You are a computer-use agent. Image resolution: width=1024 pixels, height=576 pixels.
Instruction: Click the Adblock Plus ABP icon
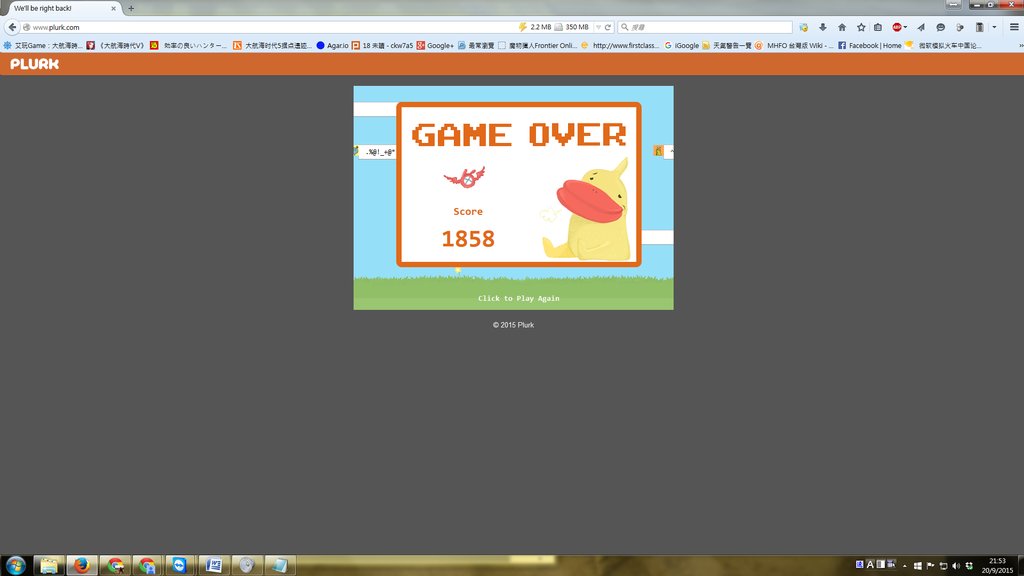(897, 27)
